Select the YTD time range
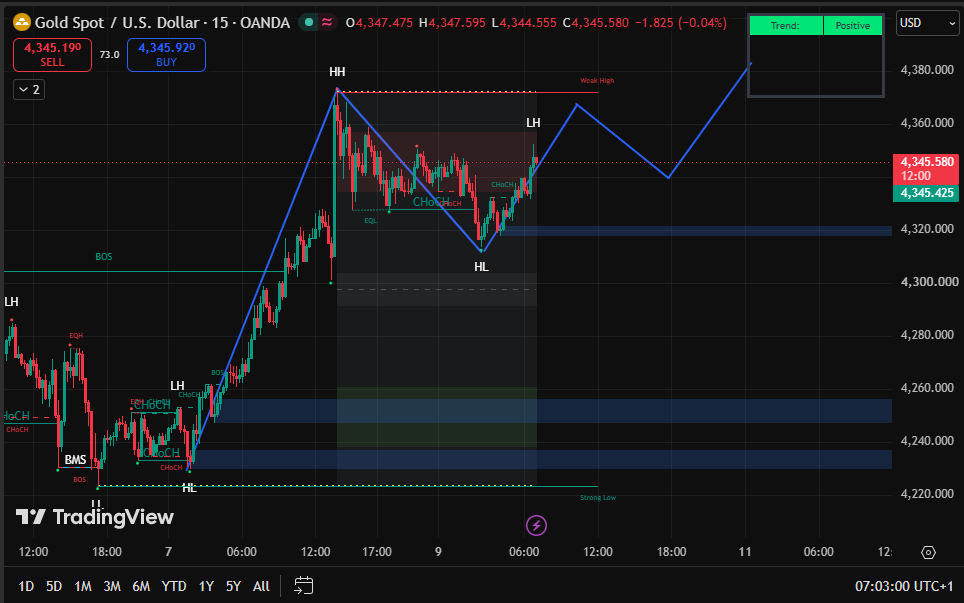The height and width of the screenshot is (603, 964). [x=174, y=586]
